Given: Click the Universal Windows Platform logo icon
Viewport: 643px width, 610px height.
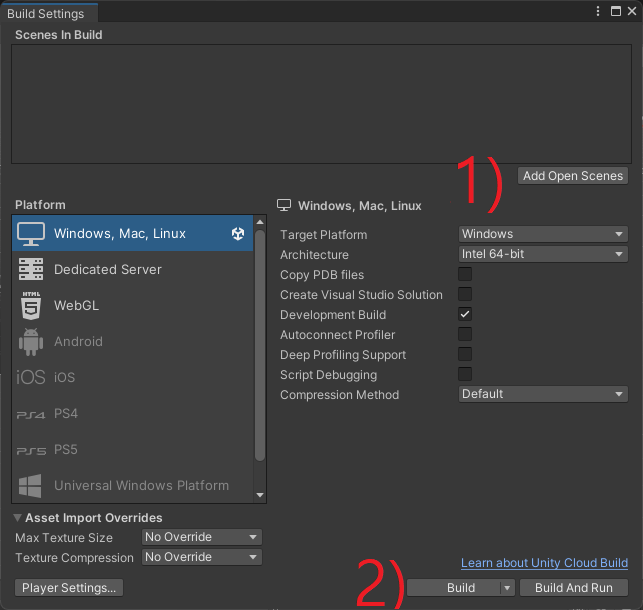Looking at the screenshot, I should 30,486.
